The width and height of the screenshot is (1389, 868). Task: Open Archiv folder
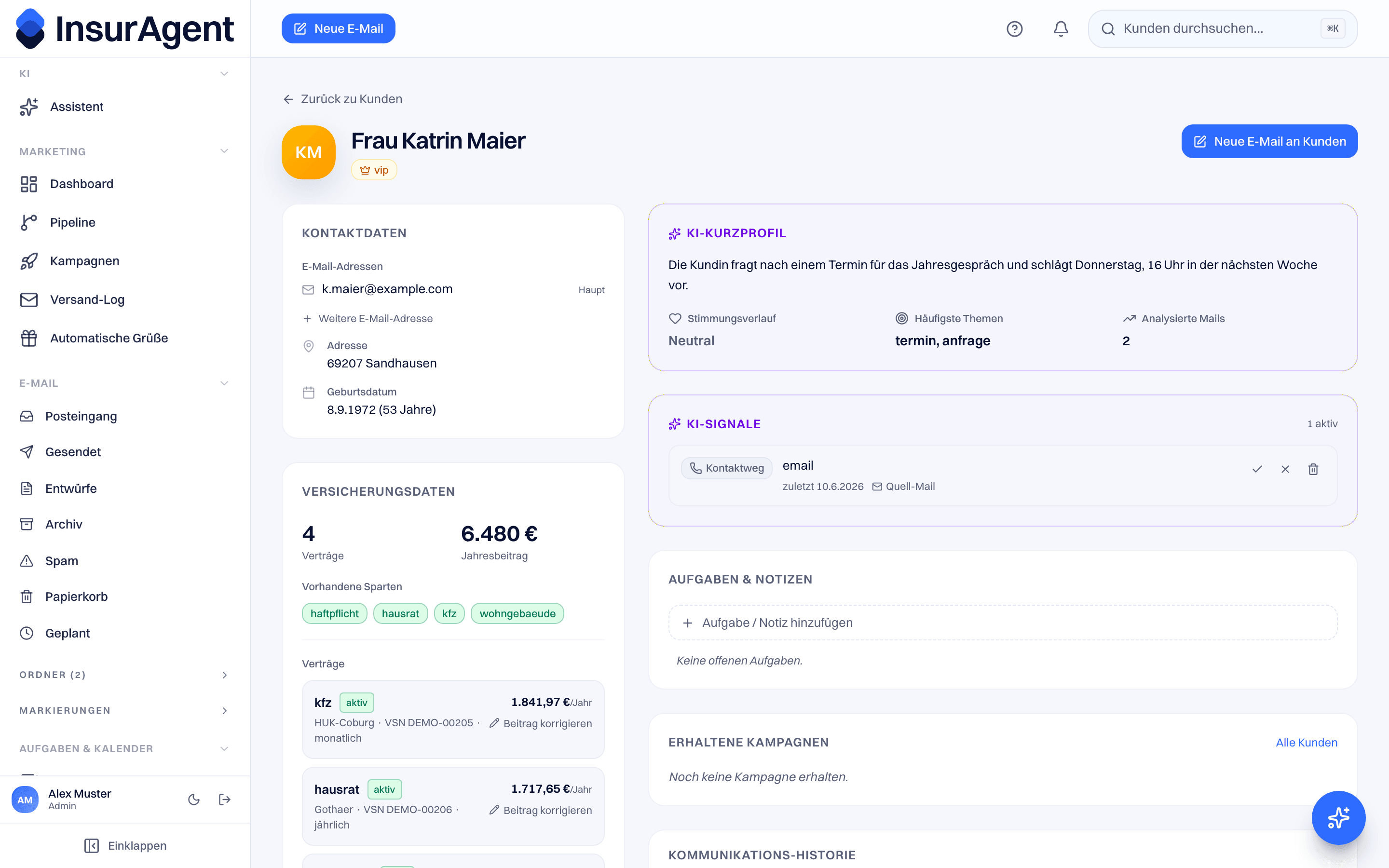pyautogui.click(x=124, y=524)
